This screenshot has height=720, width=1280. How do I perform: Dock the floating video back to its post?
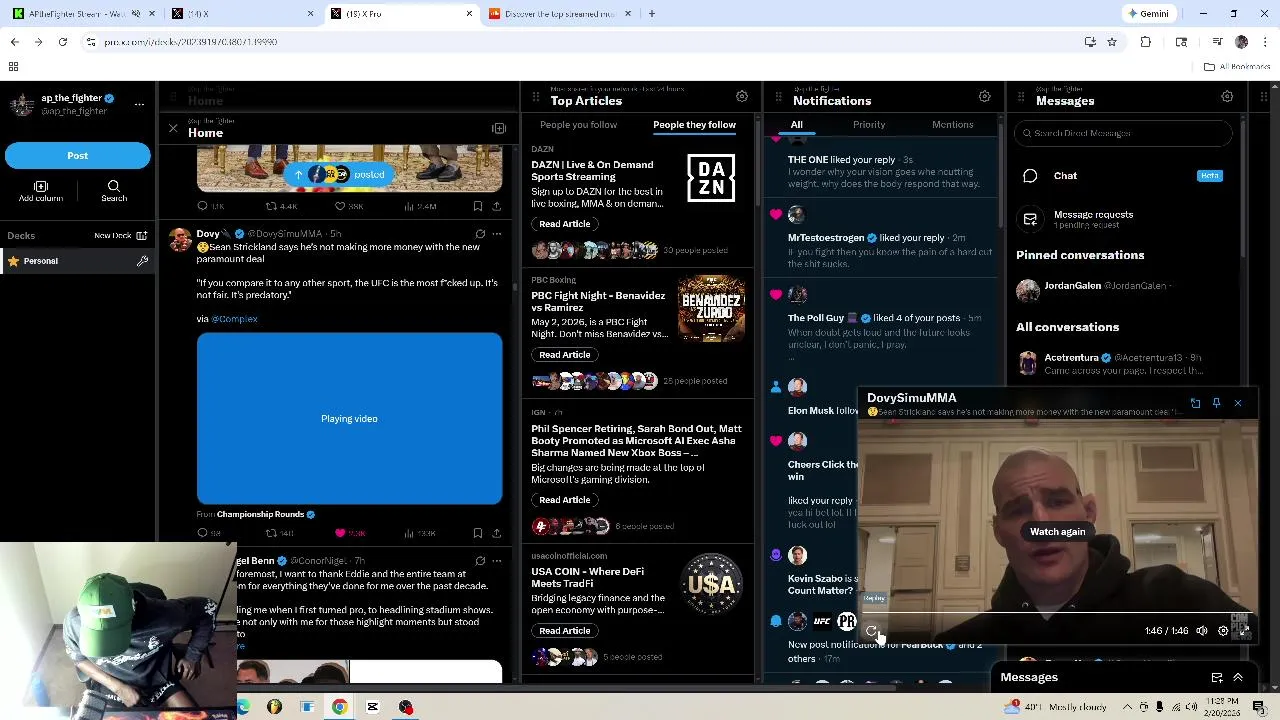tap(1195, 403)
